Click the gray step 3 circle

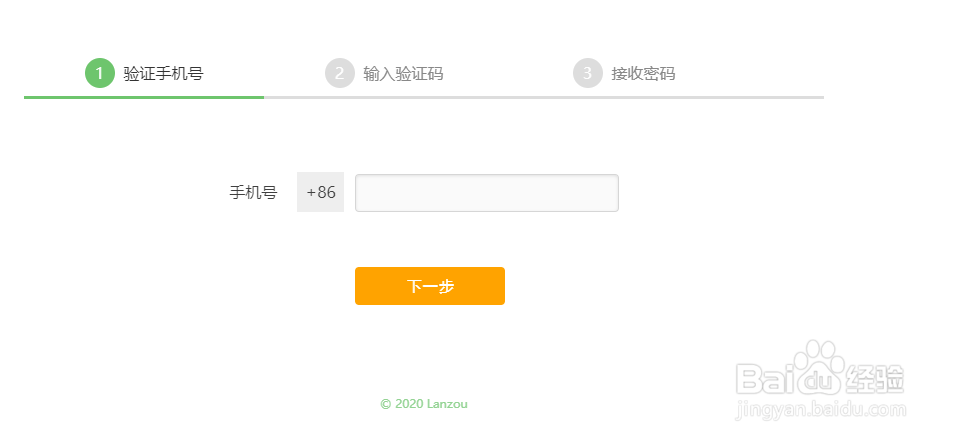588,73
